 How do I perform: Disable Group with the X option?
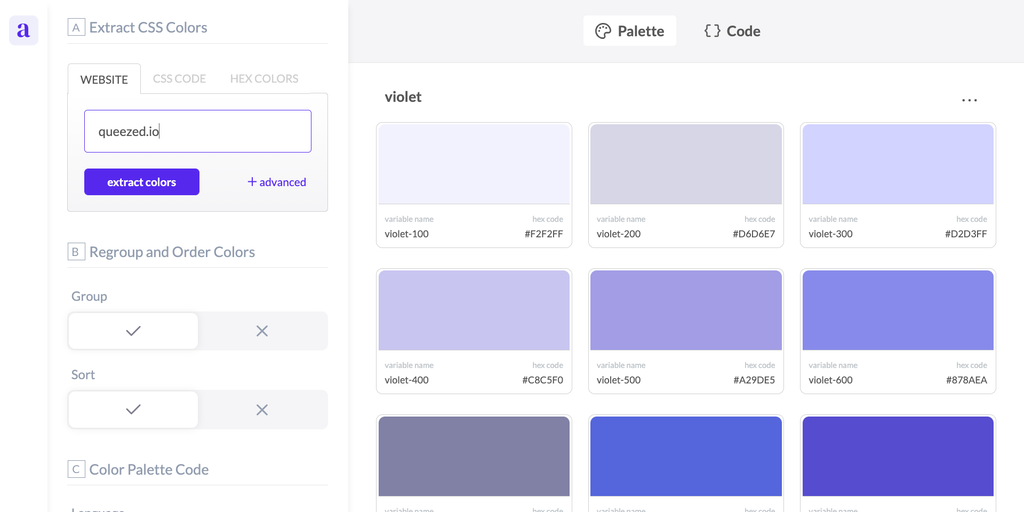pos(262,331)
